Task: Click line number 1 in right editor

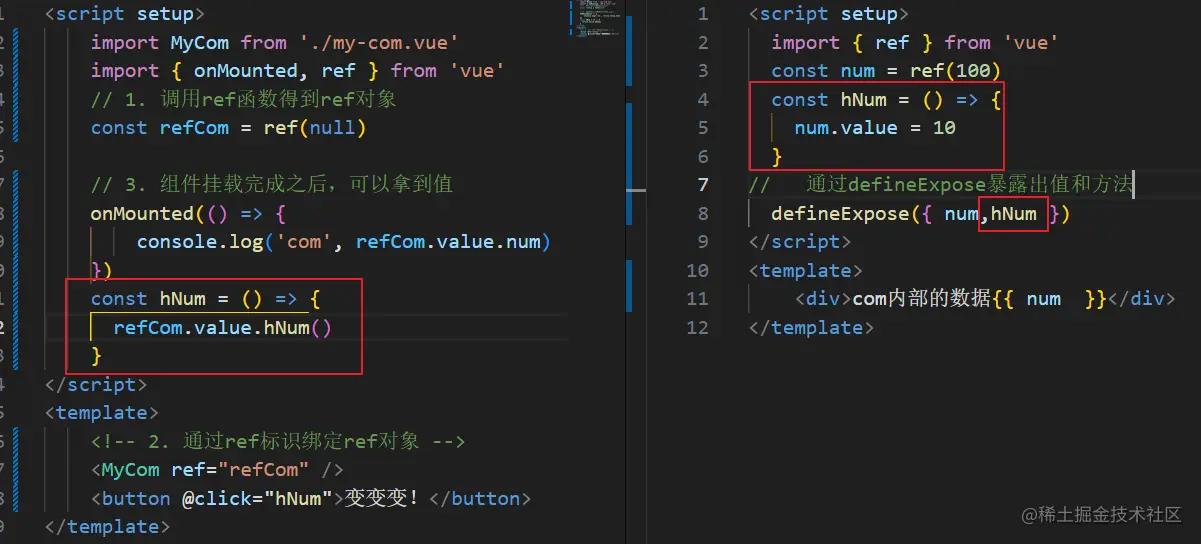Action: [x=702, y=14]
